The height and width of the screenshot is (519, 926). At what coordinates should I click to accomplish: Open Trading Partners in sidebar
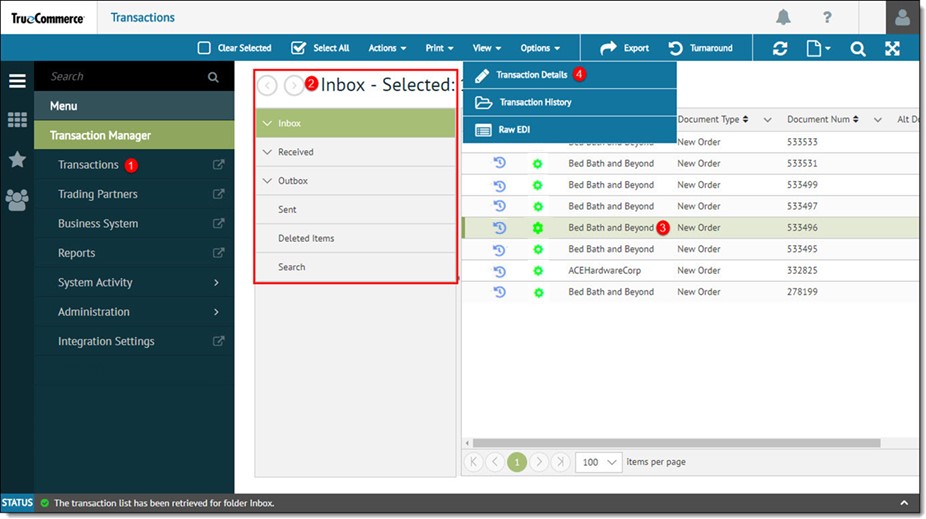tap(98, 194)
